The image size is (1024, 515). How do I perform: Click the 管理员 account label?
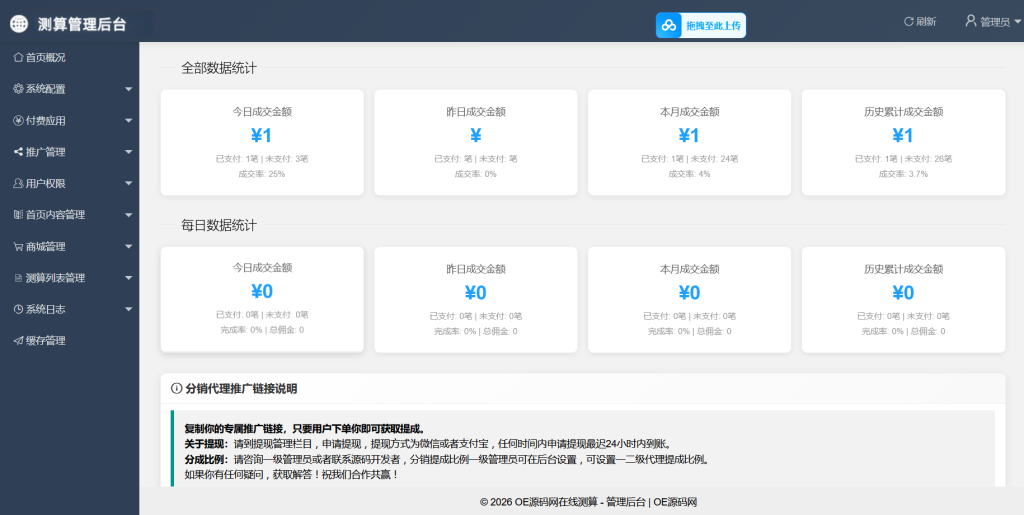[995, 22]
